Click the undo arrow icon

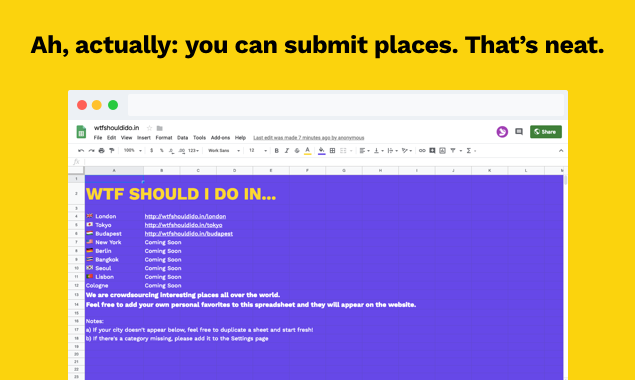click(x=81, y=151)
